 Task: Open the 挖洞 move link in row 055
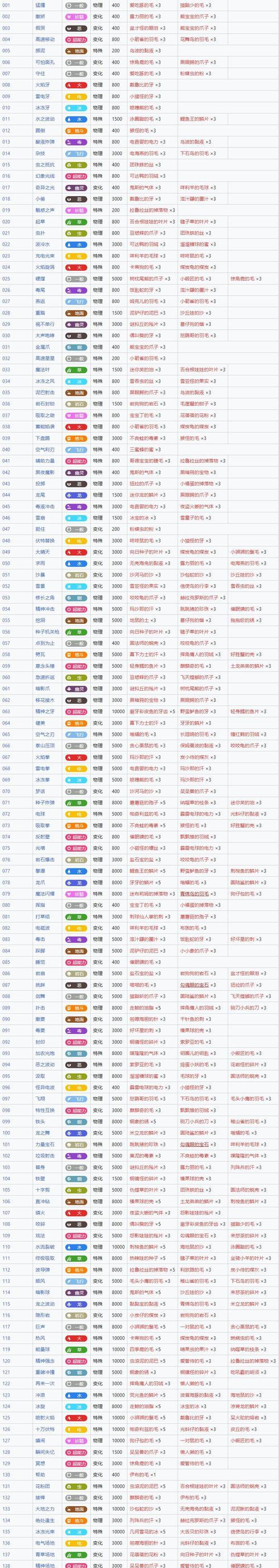click(x=40, y=621)
